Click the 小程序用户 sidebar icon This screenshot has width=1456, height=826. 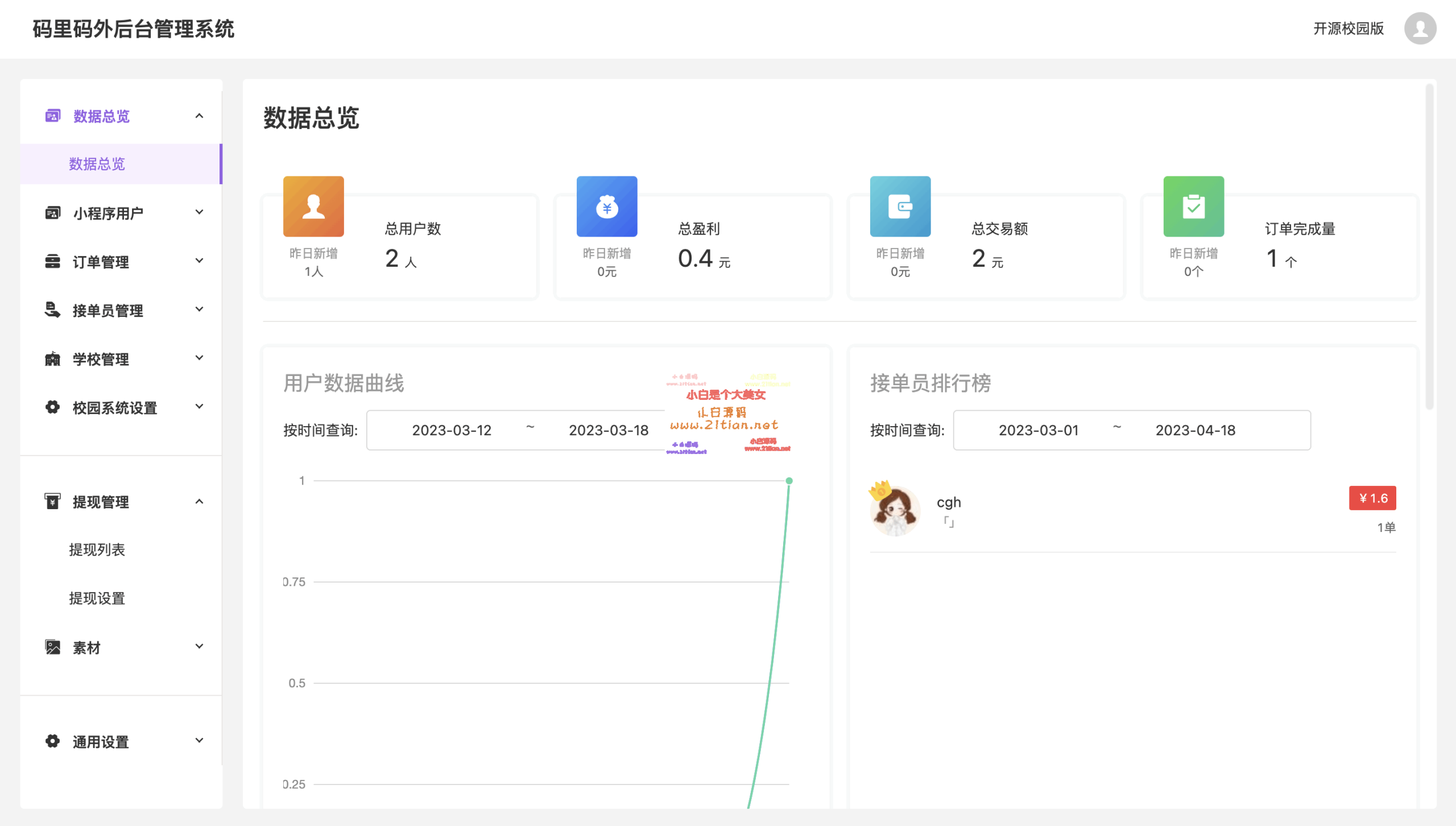click(x=52, y=212)
